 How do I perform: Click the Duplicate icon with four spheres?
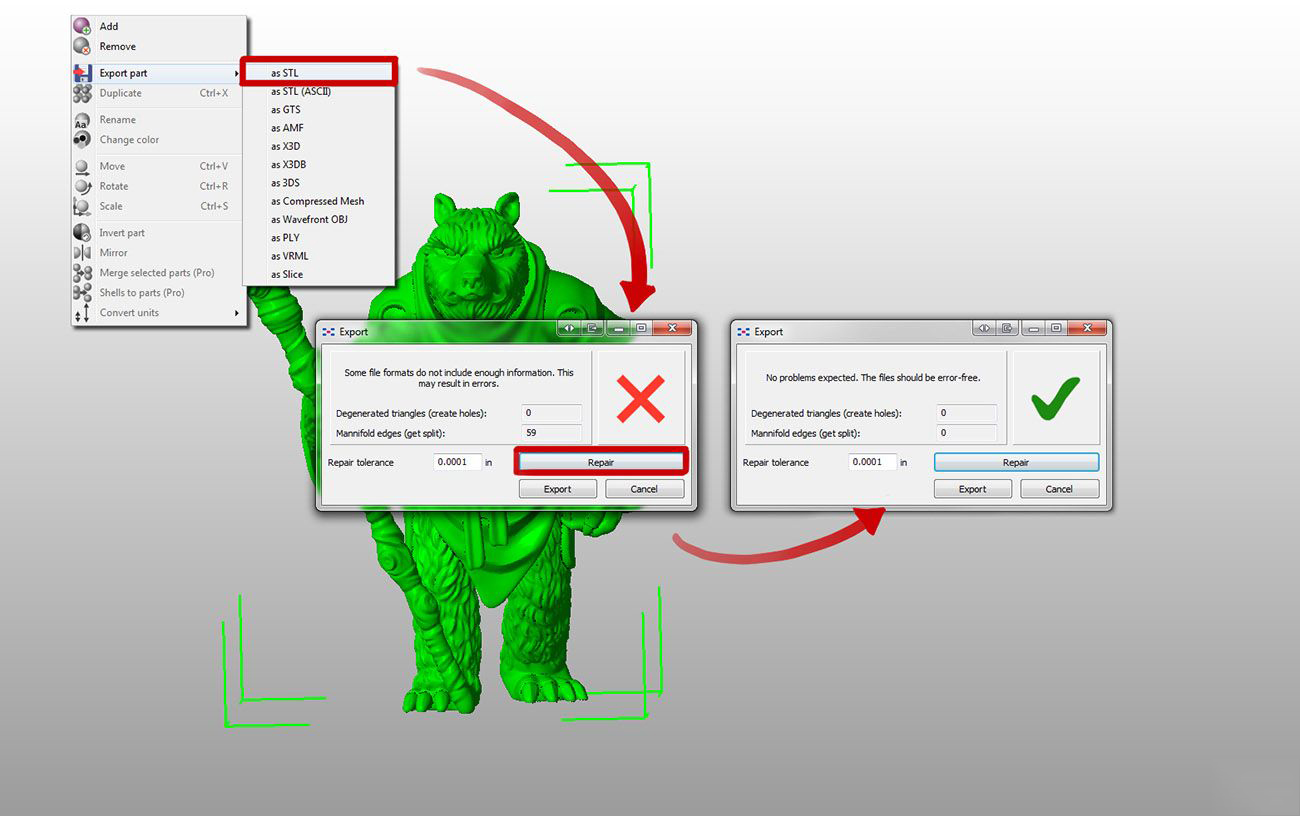tap(83, 93)
